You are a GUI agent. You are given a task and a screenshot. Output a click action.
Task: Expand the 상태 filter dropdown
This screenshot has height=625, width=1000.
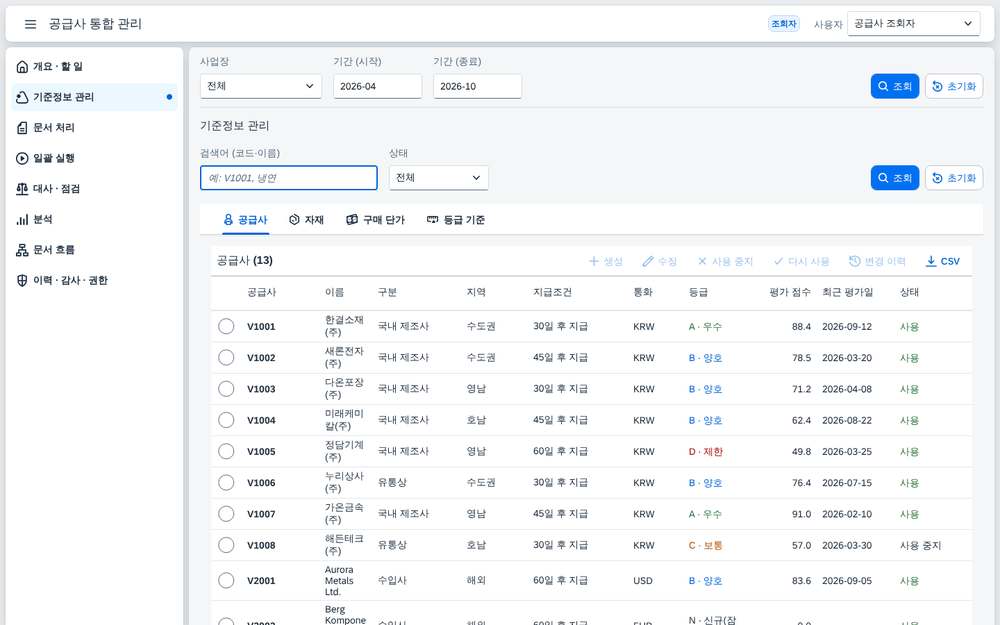(x=439, y=178)
